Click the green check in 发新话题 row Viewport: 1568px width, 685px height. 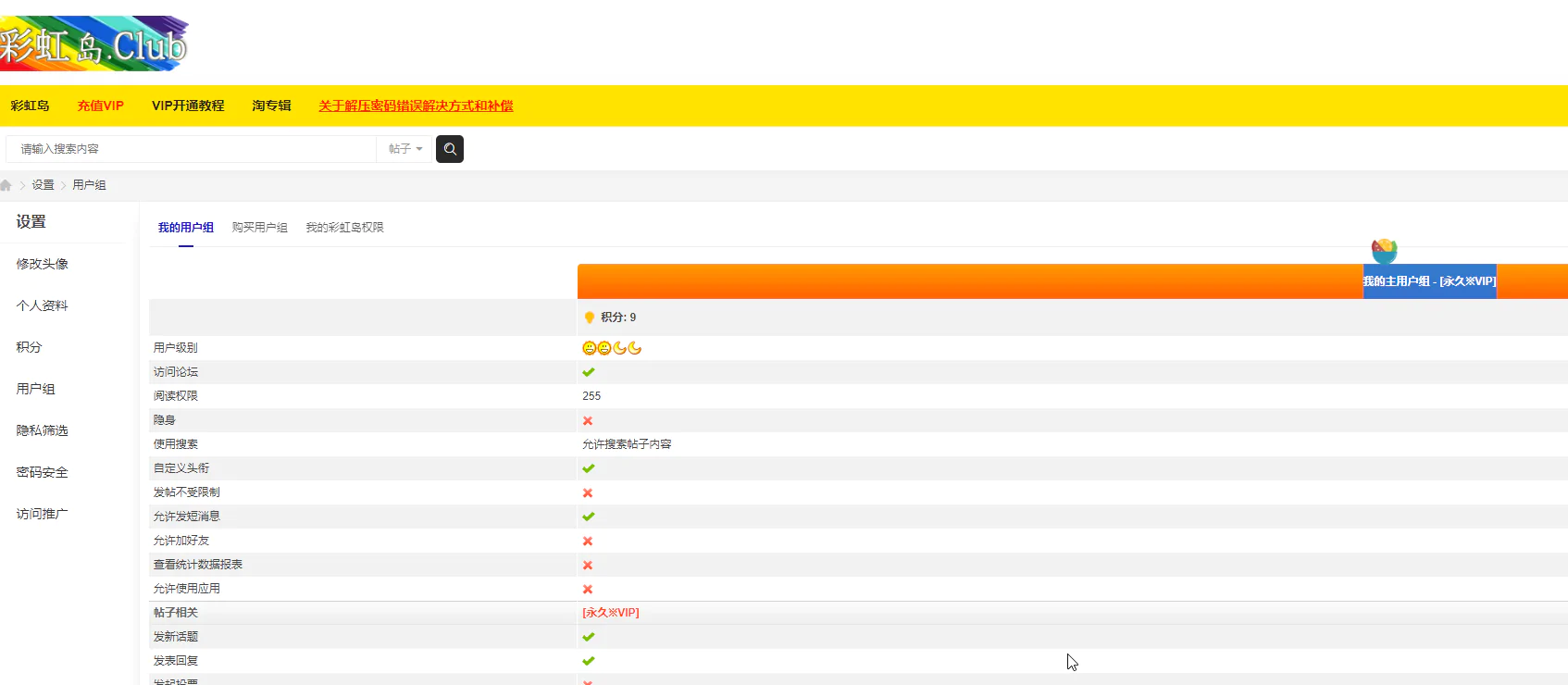(x=588, y=637)
